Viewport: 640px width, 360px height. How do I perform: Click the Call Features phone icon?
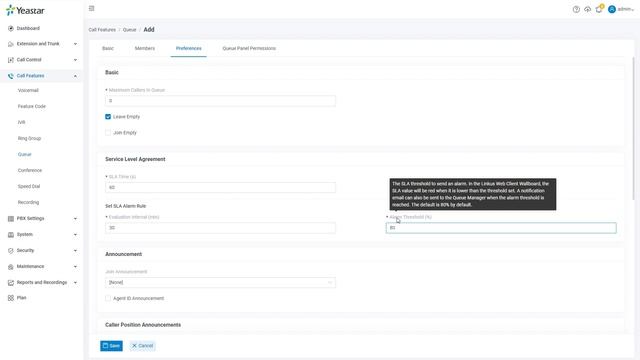pos(11,76)
